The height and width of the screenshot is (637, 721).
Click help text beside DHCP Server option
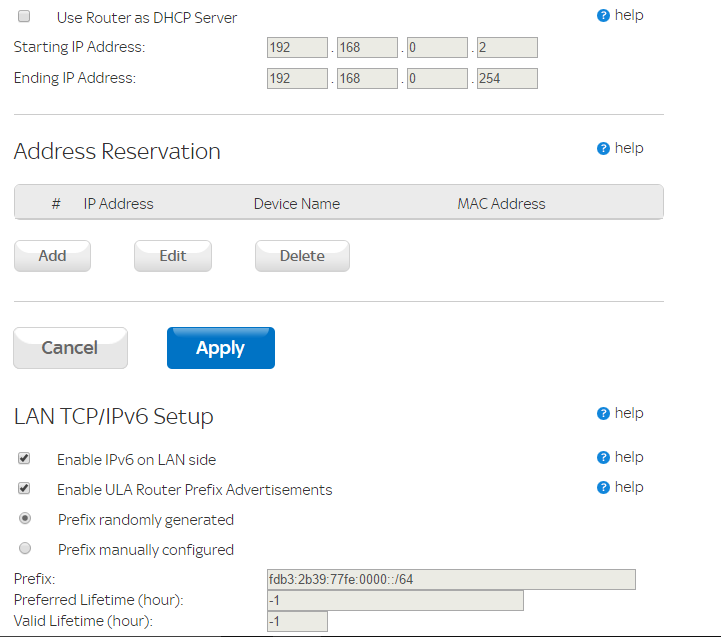click(x=629, y=15)
